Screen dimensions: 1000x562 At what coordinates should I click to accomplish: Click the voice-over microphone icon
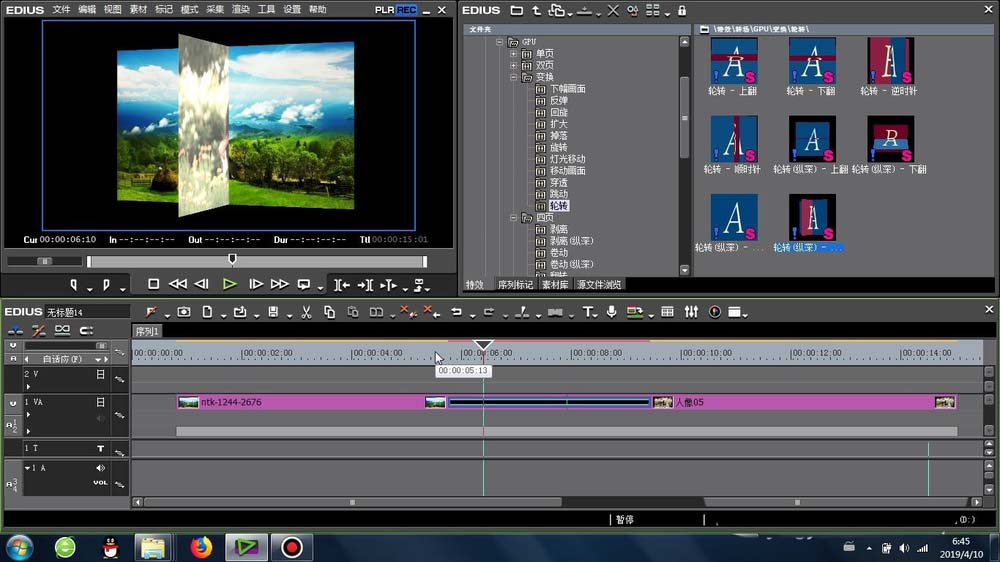[610, 312]
